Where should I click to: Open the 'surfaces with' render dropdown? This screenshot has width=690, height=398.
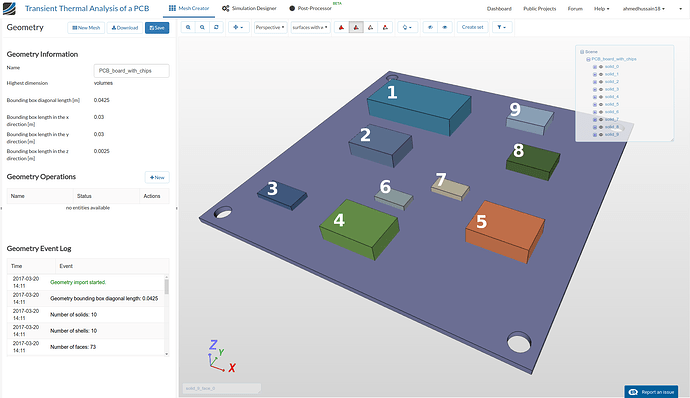pos(310,27)
